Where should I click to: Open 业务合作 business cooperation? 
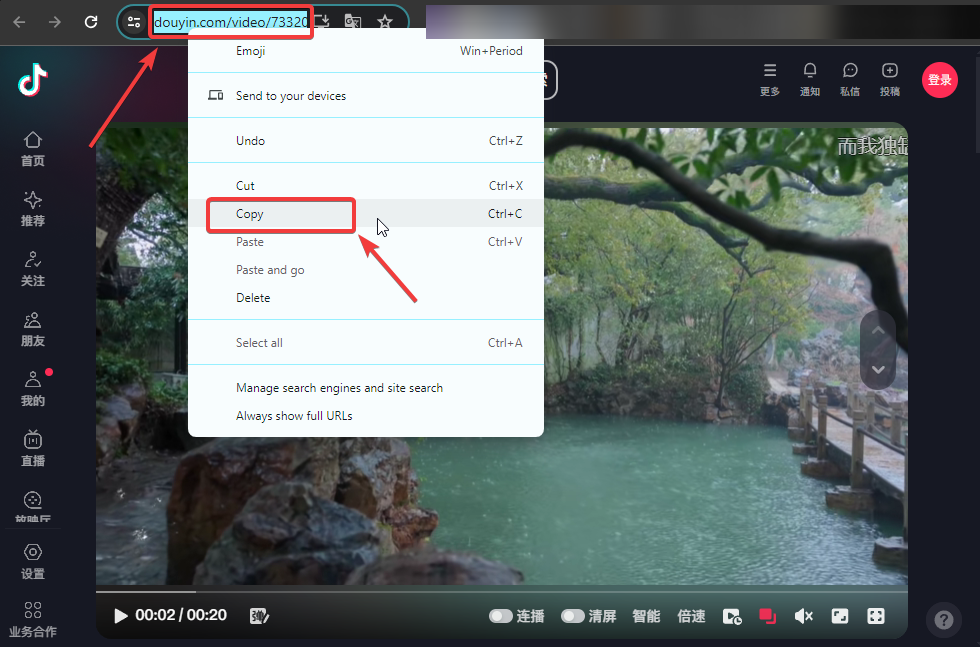coord(32,619)
